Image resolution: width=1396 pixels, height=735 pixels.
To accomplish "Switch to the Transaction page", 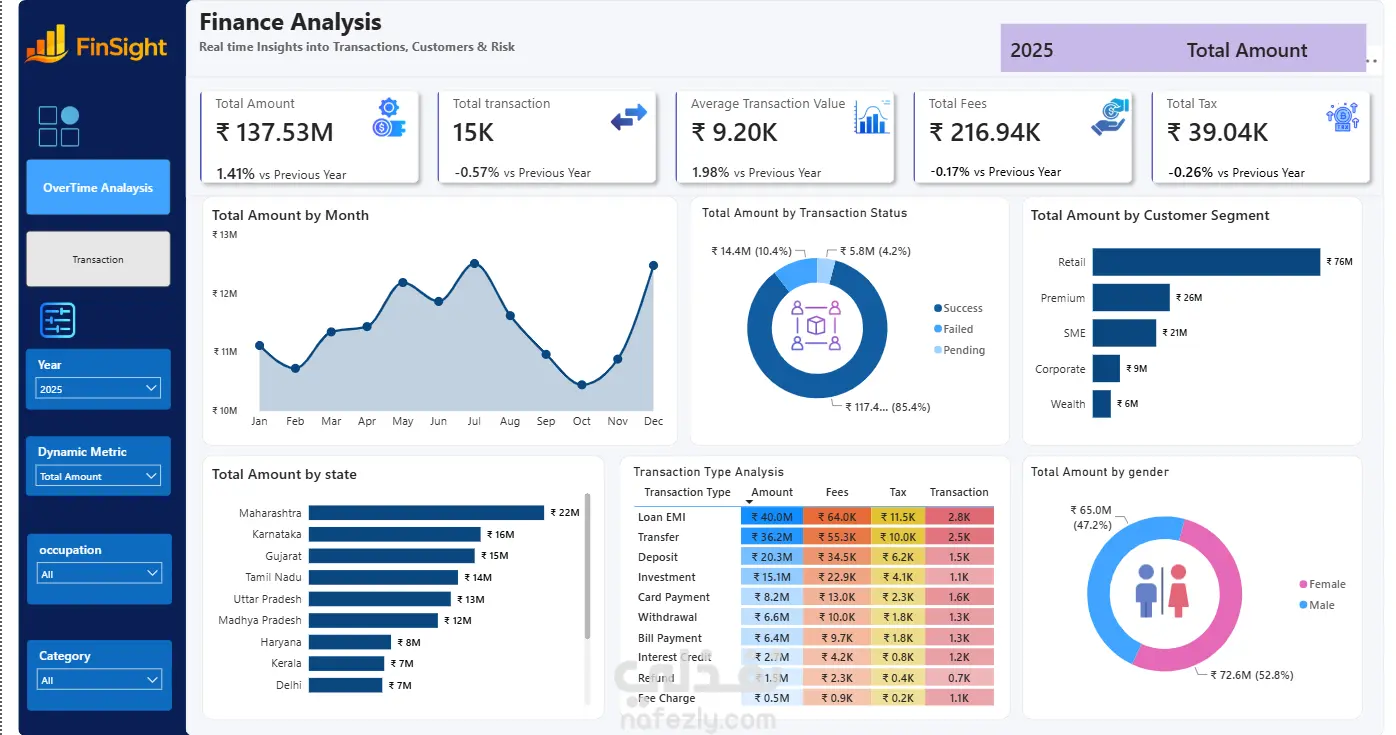I will coord(98,259).
